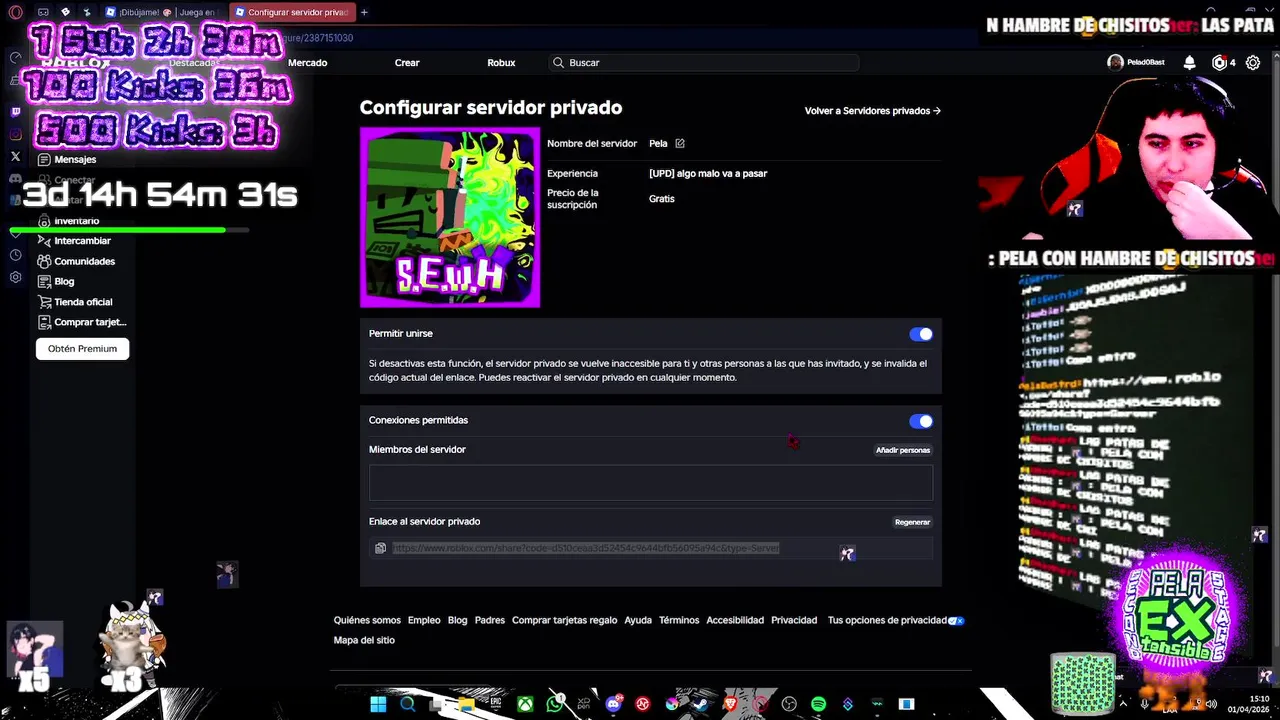This screenshot has width=1280, height=720.
Task: Open OBS Studio from taskbar
Action: click(x=789, y=704)
